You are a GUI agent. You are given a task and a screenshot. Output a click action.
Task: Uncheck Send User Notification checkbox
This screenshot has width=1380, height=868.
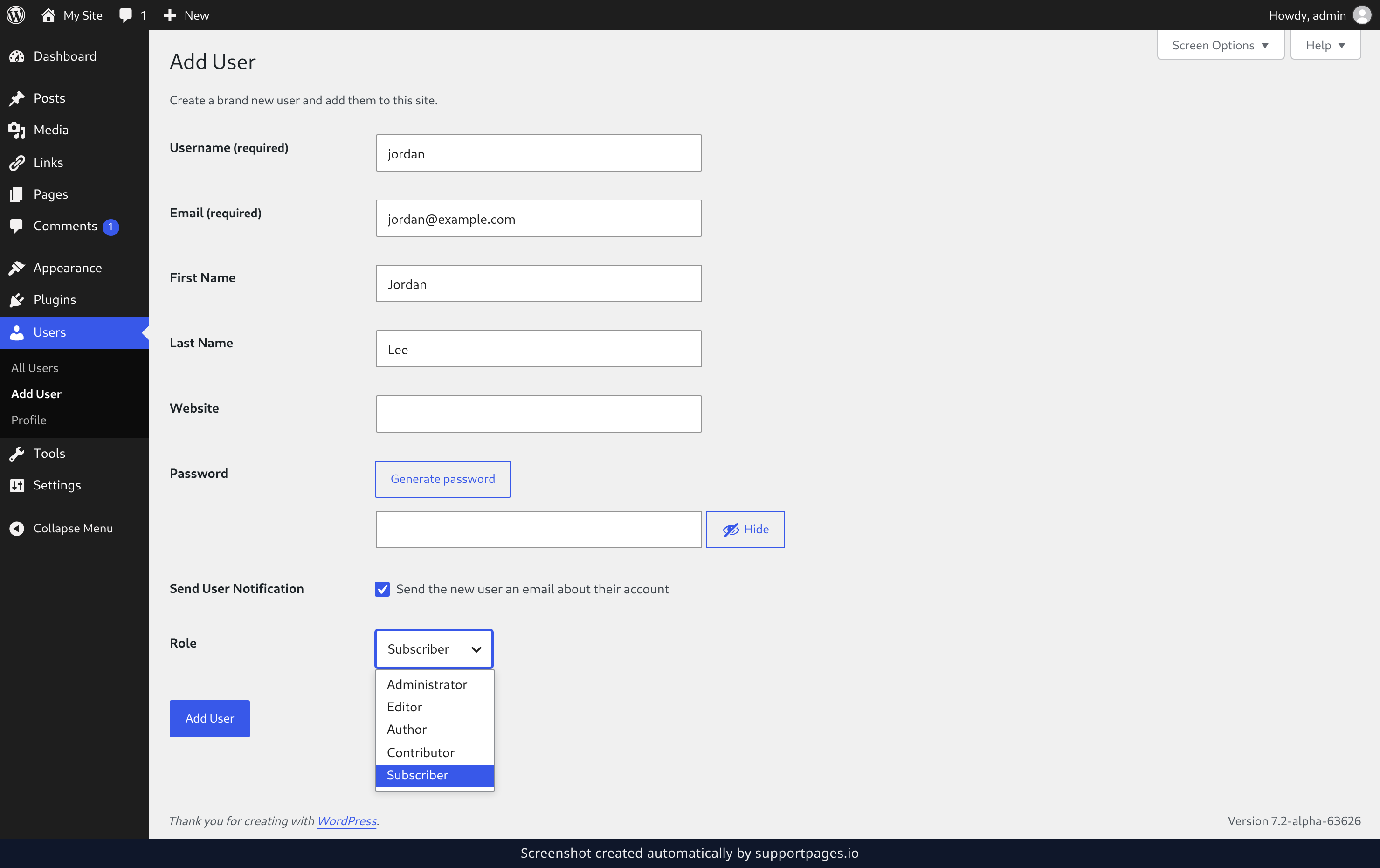tap(382, 589)
